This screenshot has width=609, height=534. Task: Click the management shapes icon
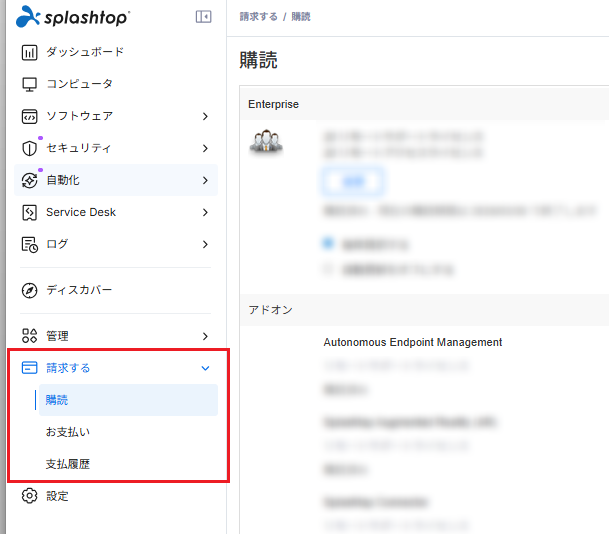pyautogui.click(x=30, y=336)
